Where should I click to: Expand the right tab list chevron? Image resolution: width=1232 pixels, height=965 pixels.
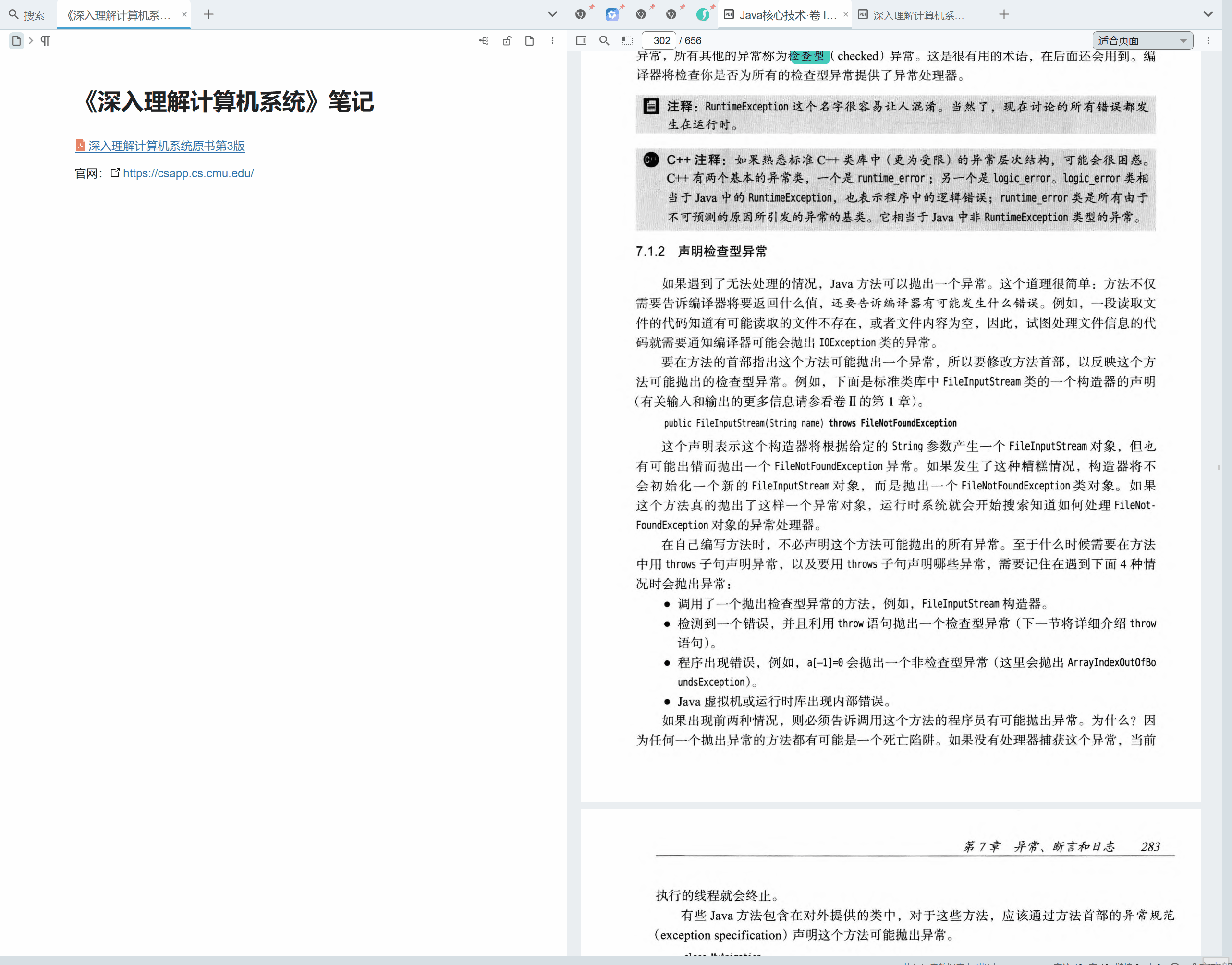point(1208,14)
